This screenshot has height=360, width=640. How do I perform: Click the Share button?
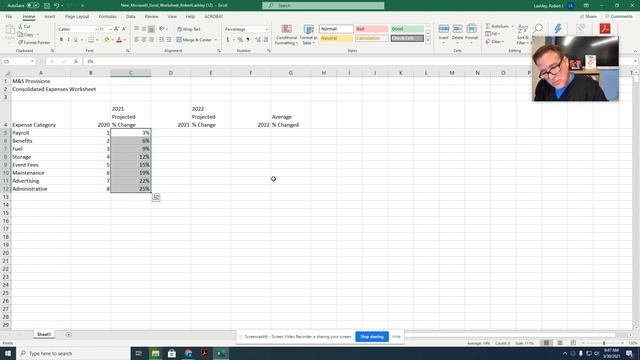coord(588,16)
